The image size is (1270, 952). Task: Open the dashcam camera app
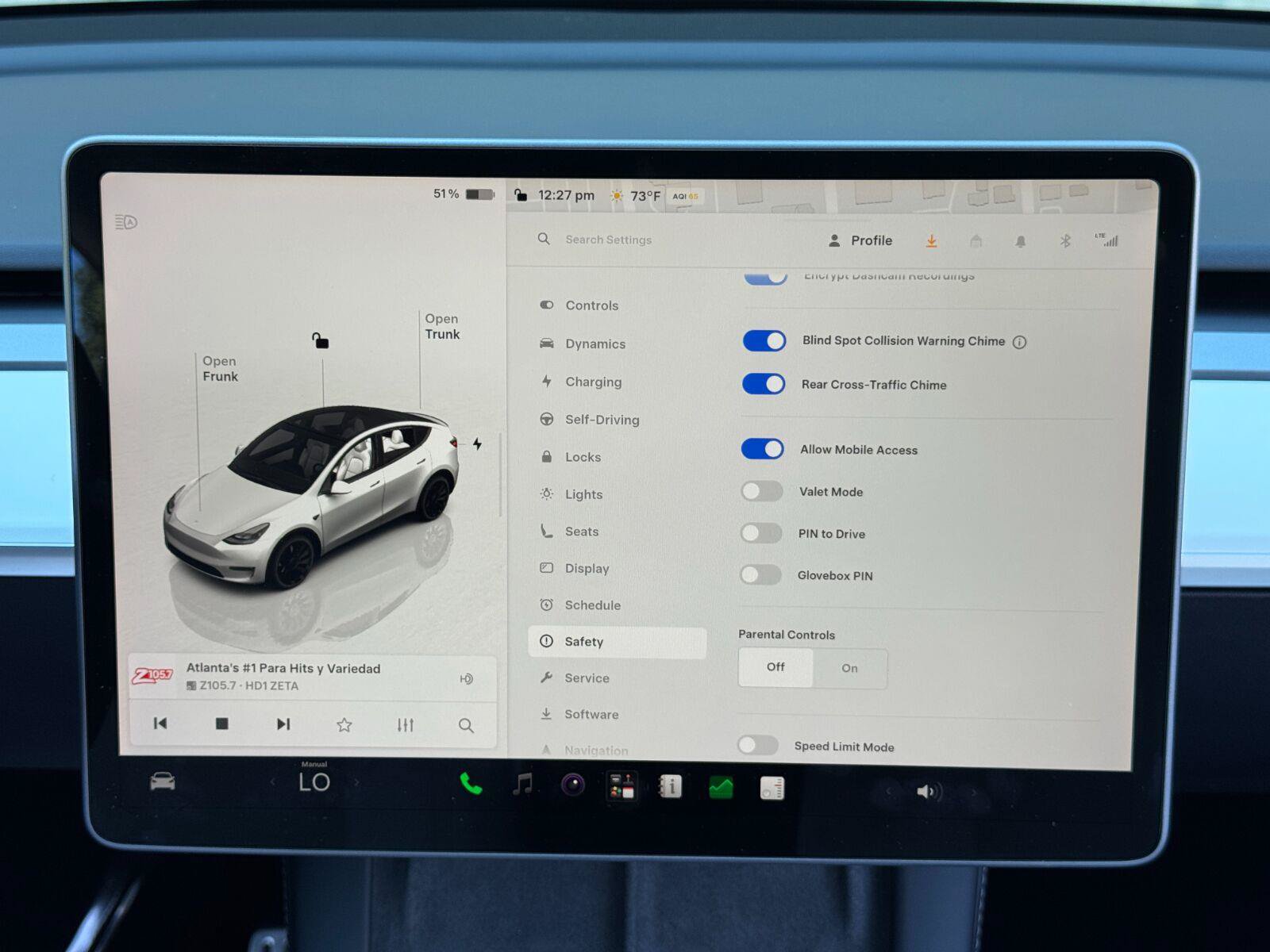click(572, 785)
